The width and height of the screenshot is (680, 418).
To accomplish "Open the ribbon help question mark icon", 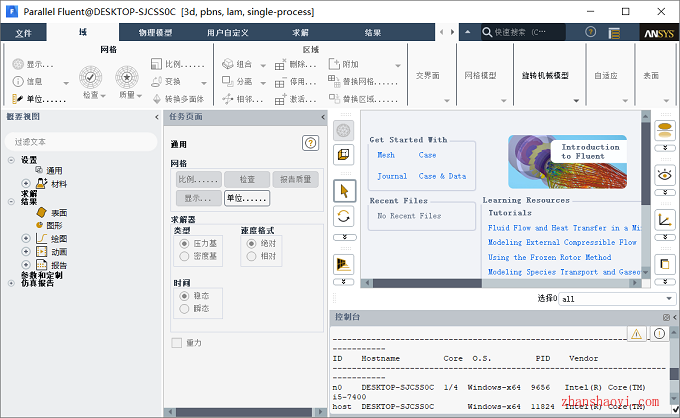I will click(590, 32).
